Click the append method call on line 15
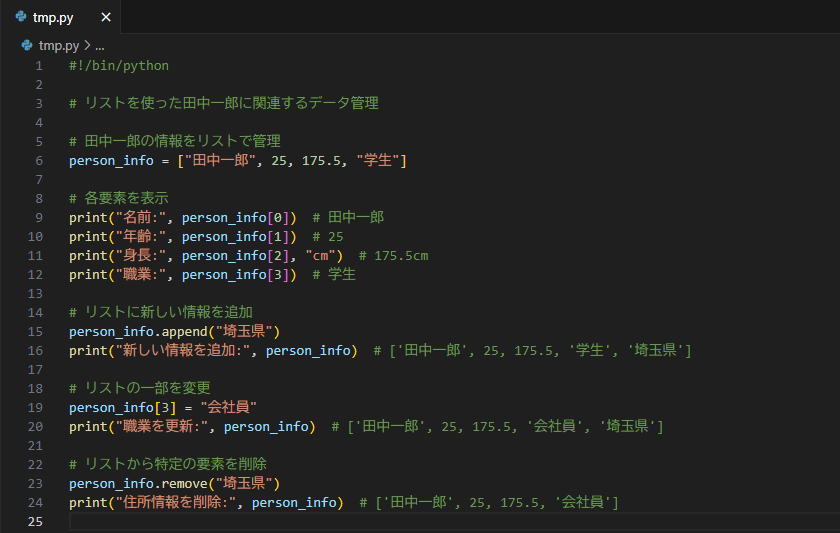840x533 pixels. tap(184, 332)
